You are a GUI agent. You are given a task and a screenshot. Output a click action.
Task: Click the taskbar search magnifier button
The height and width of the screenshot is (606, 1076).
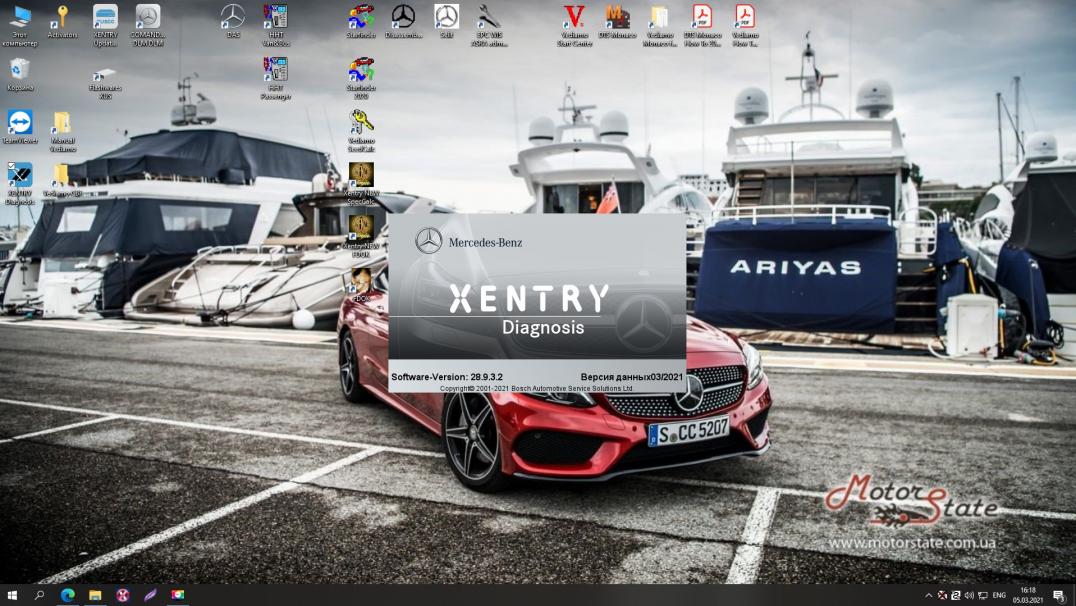point(40,595)
